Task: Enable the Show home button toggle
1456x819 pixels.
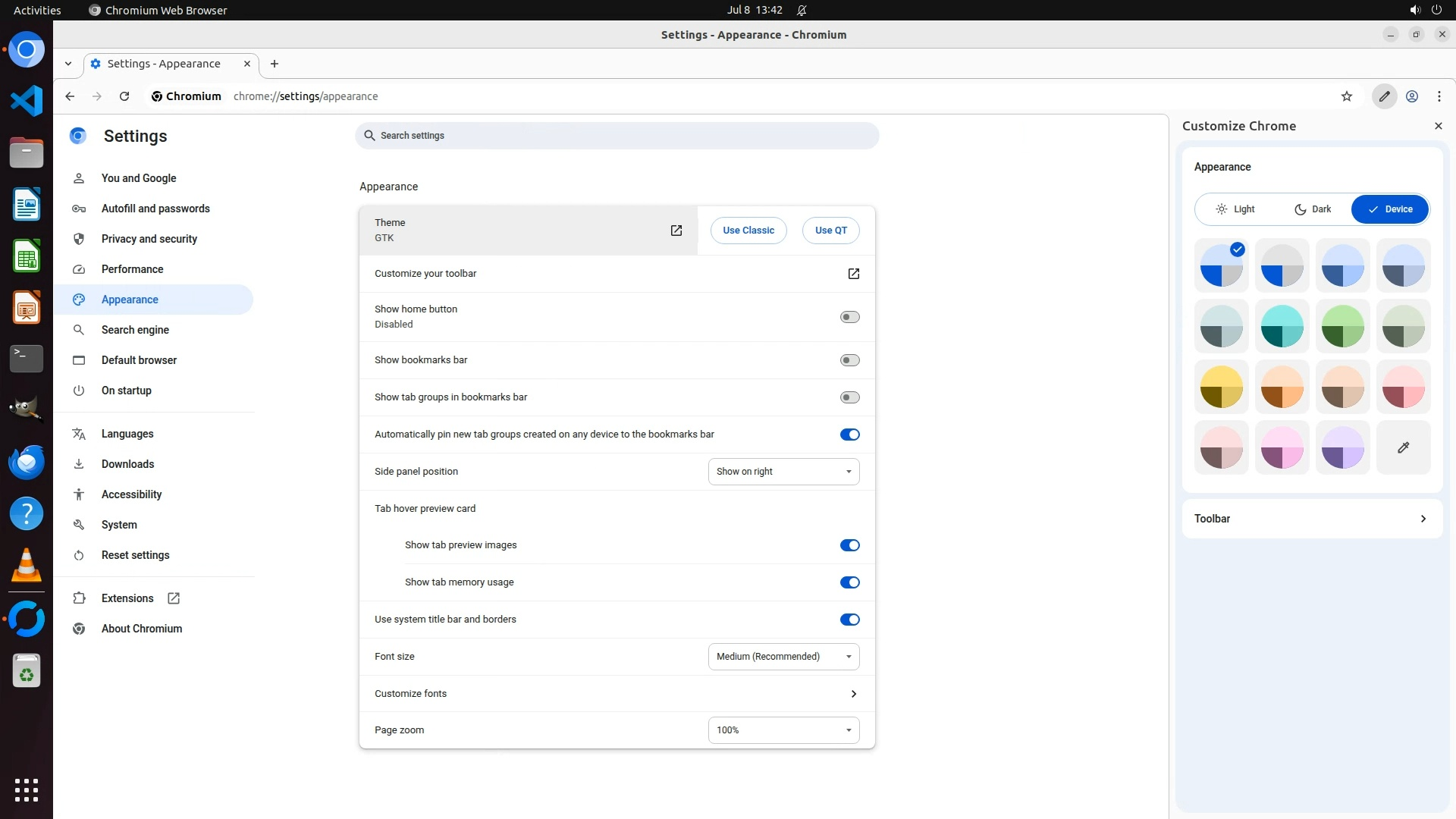Action: coord(849,317)
